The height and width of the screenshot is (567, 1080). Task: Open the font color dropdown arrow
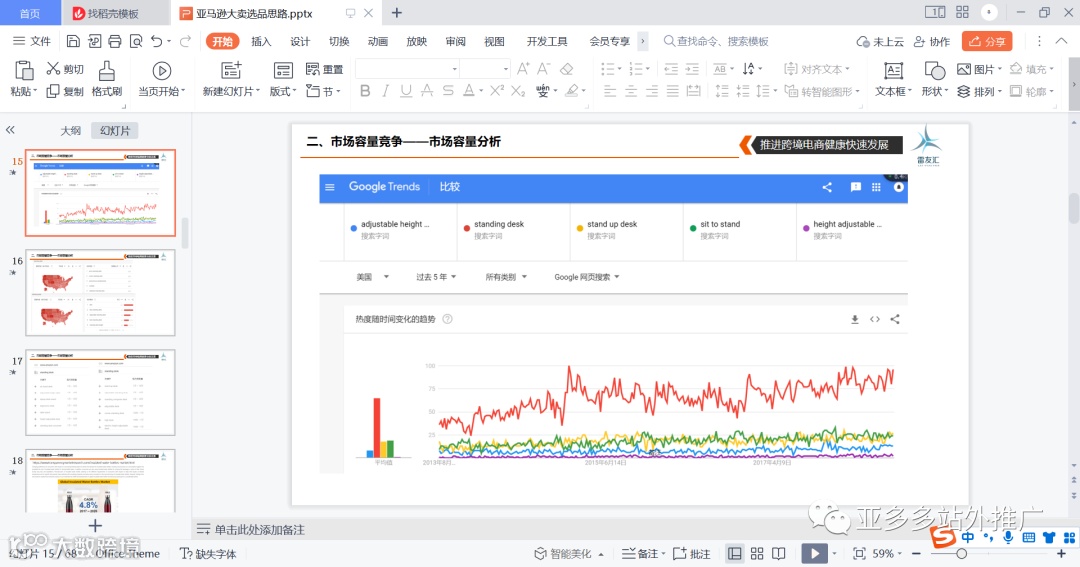click(x=481, y=91)
